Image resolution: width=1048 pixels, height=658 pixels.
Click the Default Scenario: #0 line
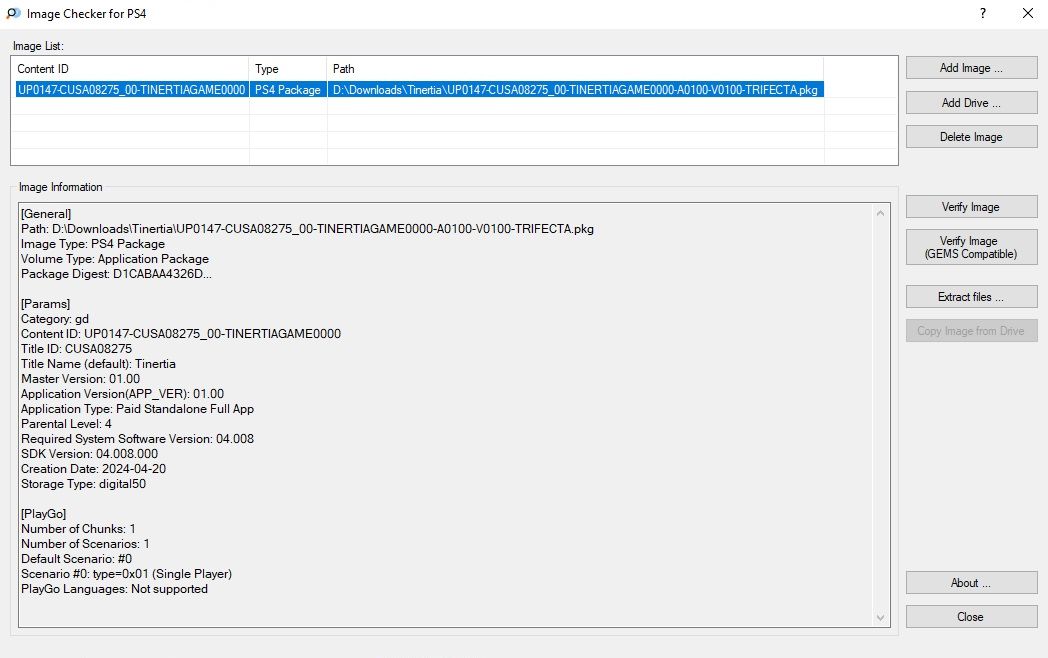pos(76,559)
